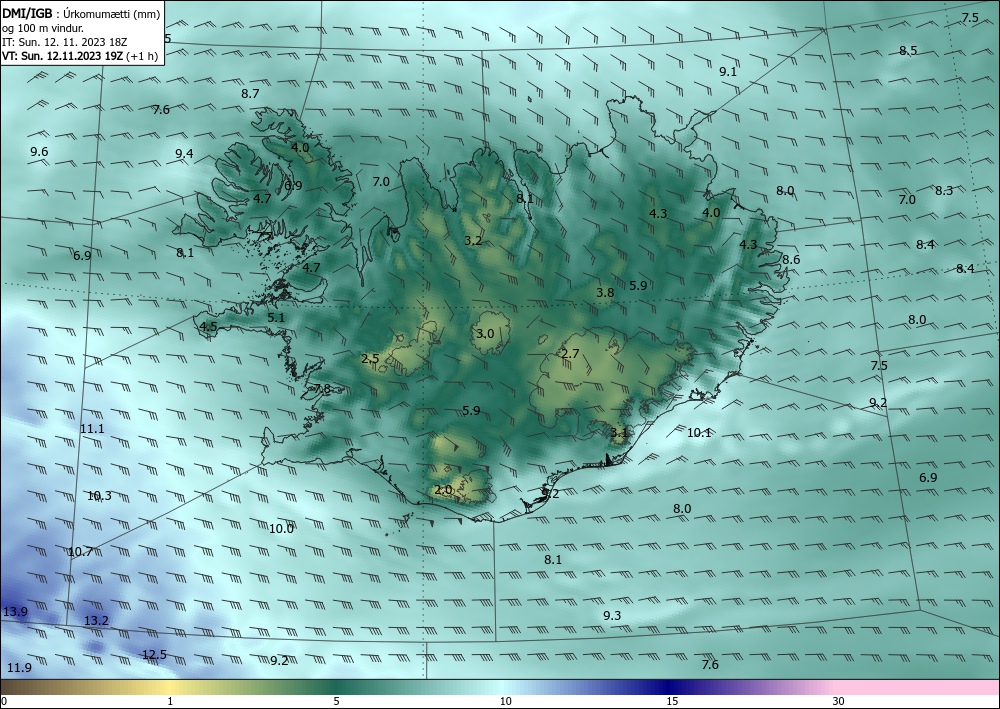Viewport: 1000px width, 709px height.
Task: Click the '8.3' value on the map
Action: pos(944,191)
